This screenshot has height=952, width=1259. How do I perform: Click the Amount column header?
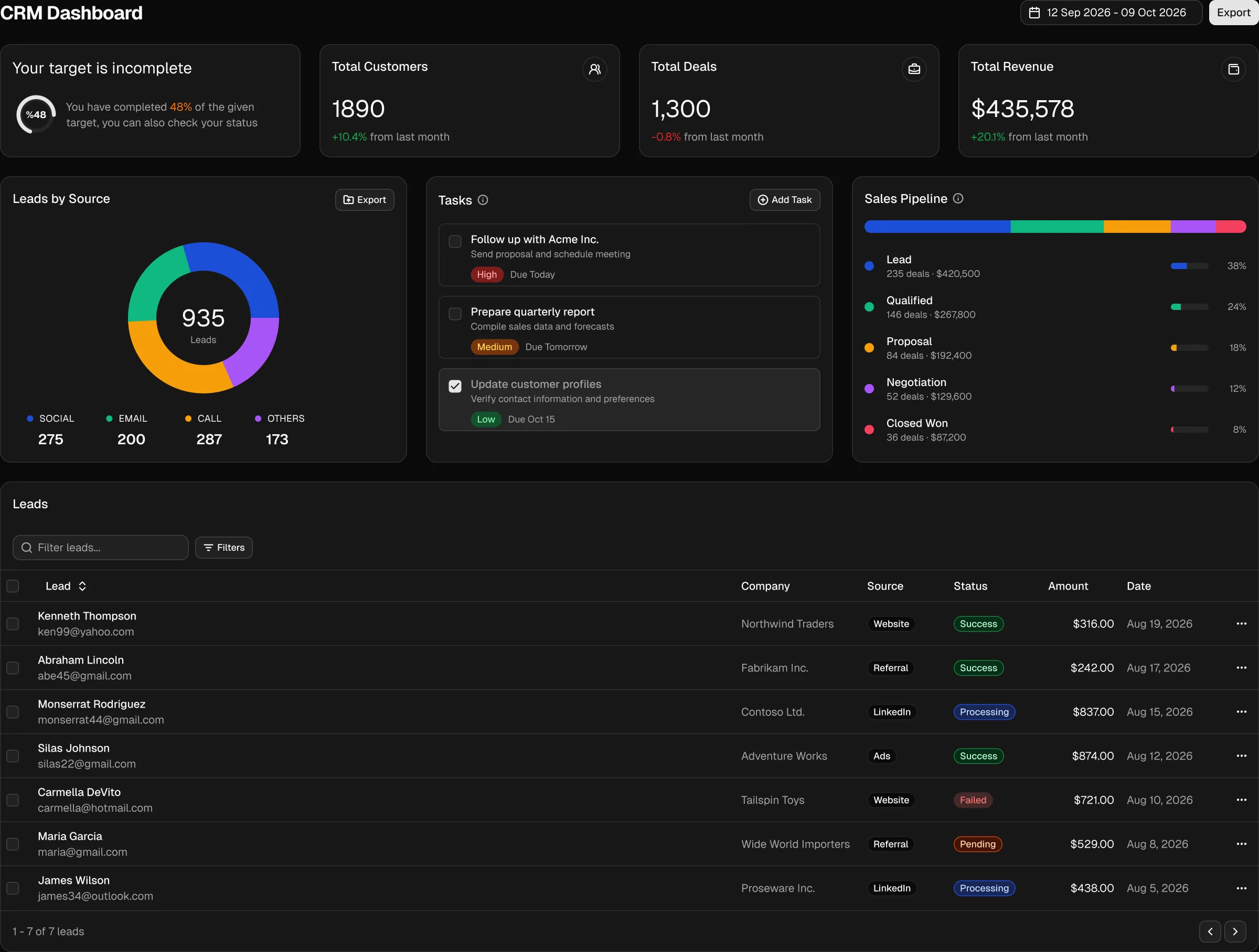click(1068, 586)
